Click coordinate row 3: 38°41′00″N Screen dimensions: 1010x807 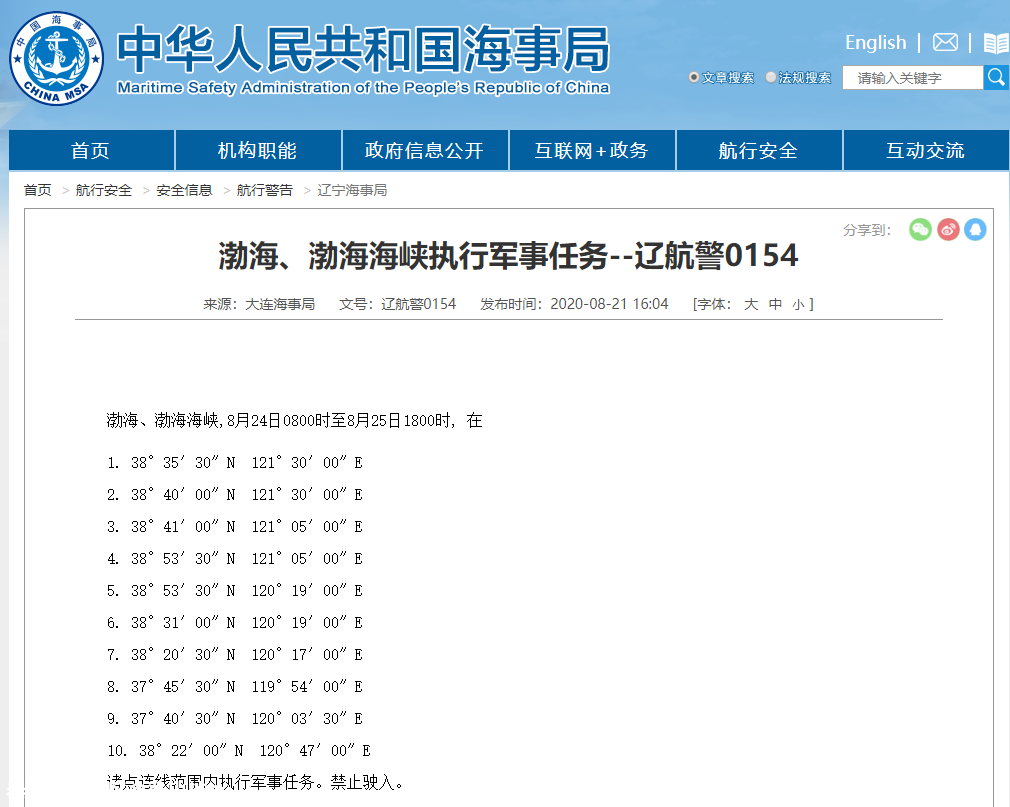tap(235, 527)
